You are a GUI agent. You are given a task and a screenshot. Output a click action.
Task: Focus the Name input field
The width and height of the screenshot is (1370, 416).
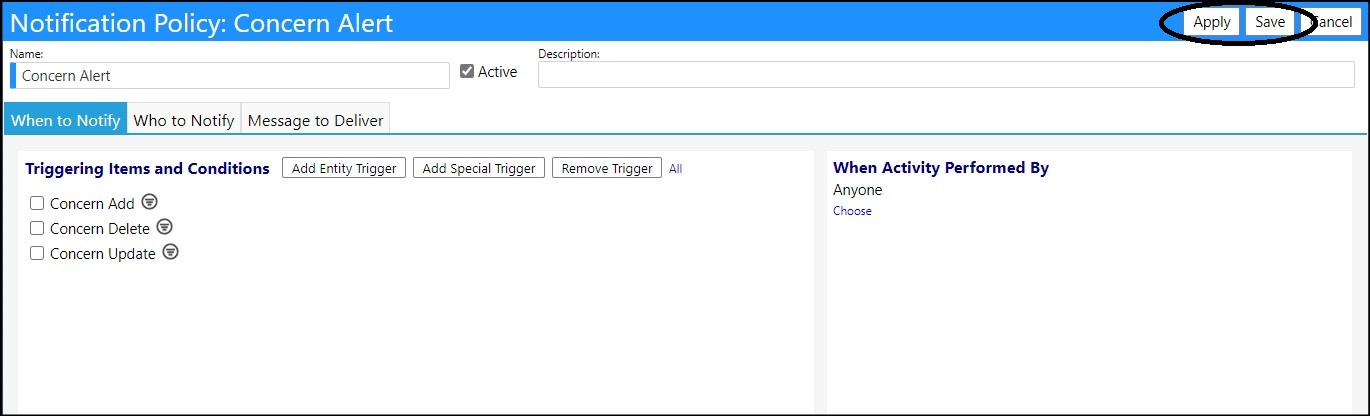230,76
